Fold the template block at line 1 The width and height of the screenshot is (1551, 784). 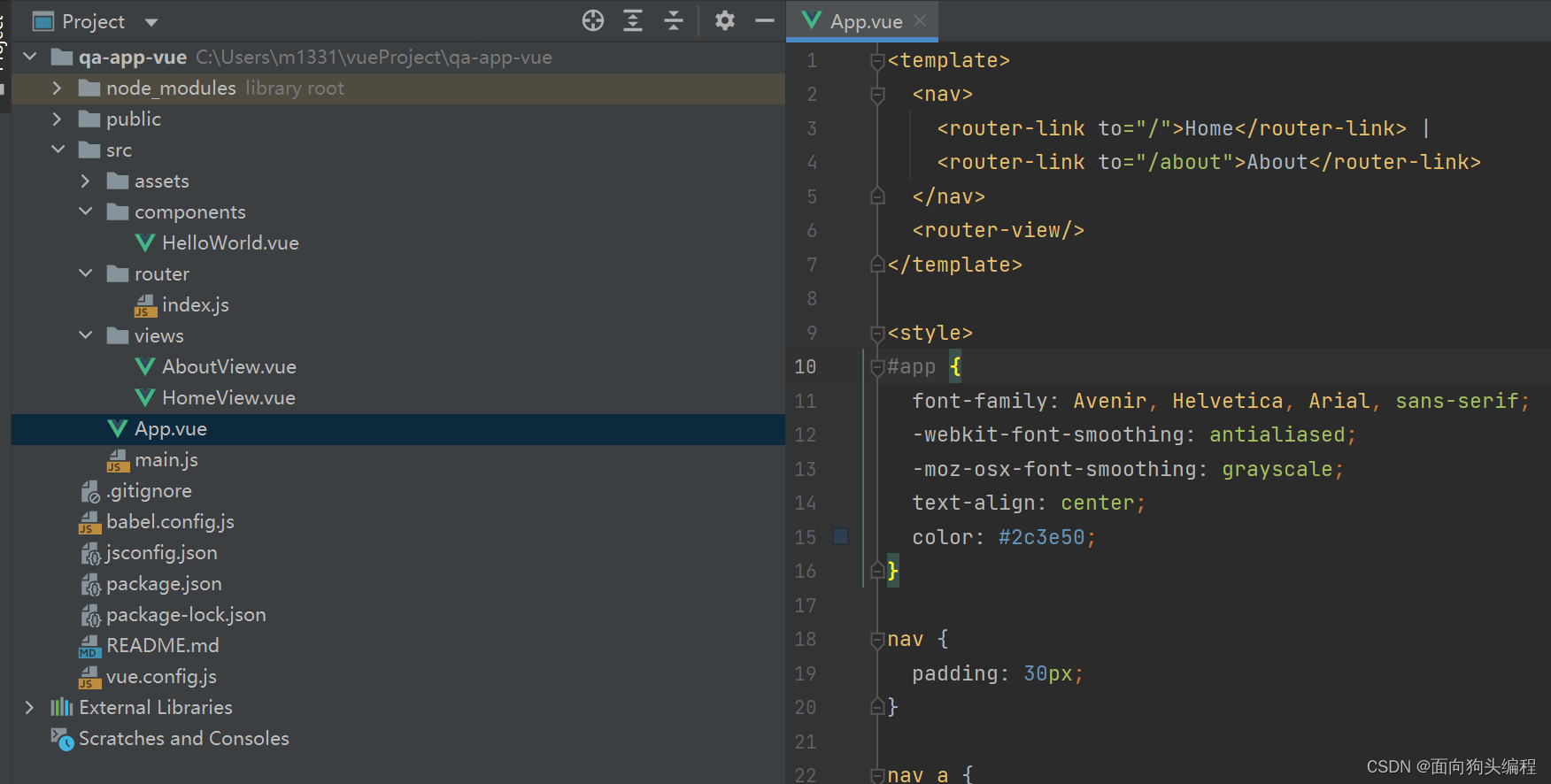pyautogui.click(x=877, y=61)
